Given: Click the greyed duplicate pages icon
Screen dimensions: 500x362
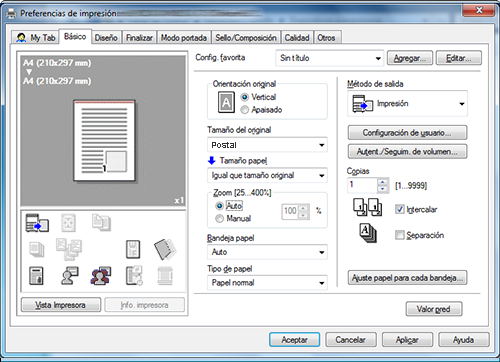Looking at the screenshot, I should coord(101,223).
